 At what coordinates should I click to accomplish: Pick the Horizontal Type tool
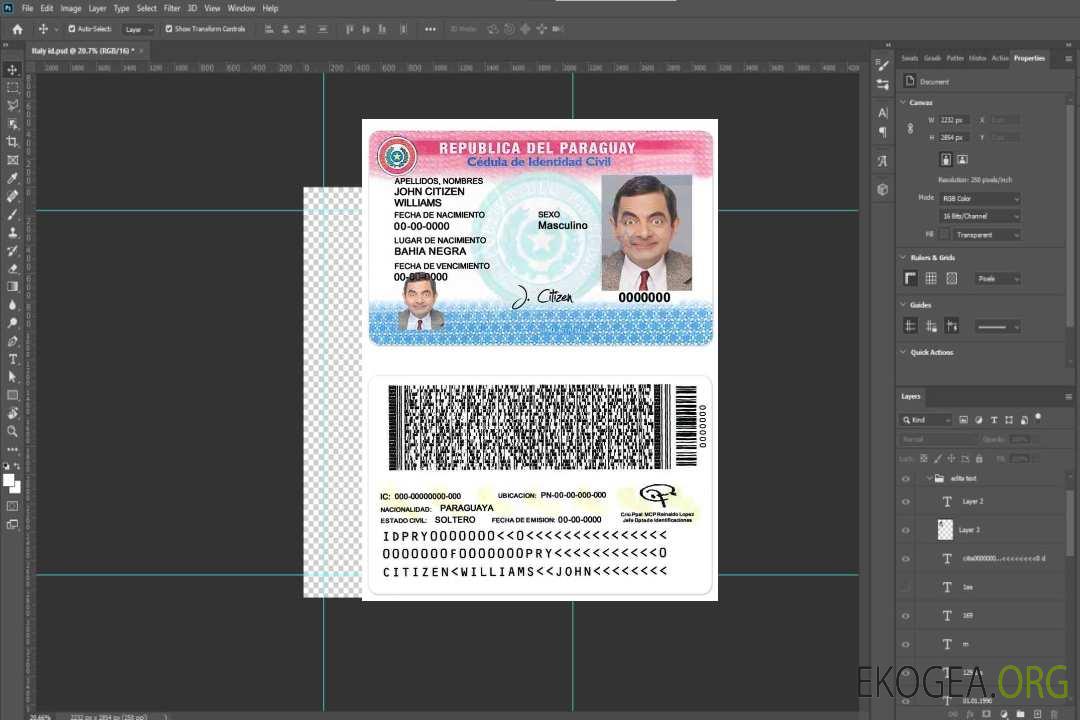coord(13,359)
